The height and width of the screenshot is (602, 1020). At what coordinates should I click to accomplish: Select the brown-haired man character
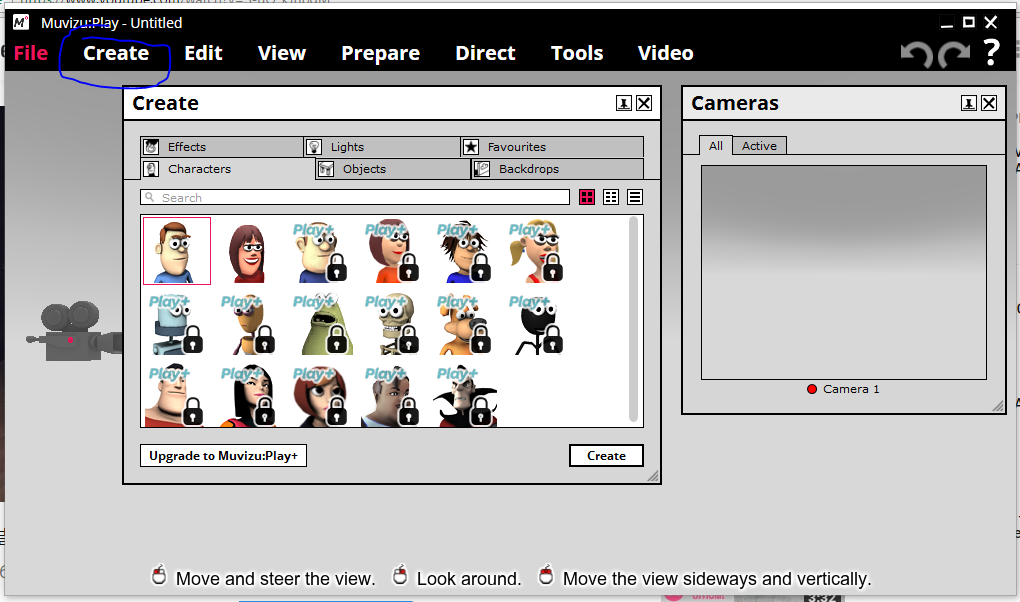[177, 251]
